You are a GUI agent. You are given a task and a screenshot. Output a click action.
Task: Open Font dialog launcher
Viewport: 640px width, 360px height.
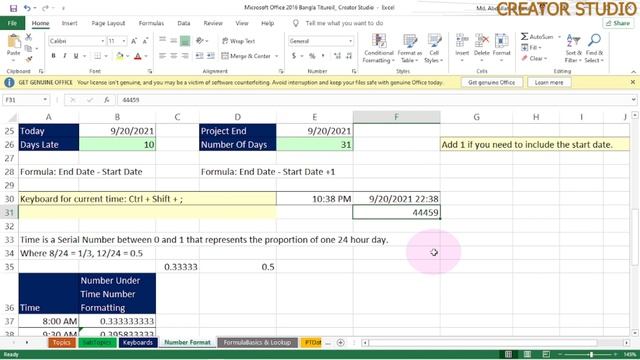[150, 71]
